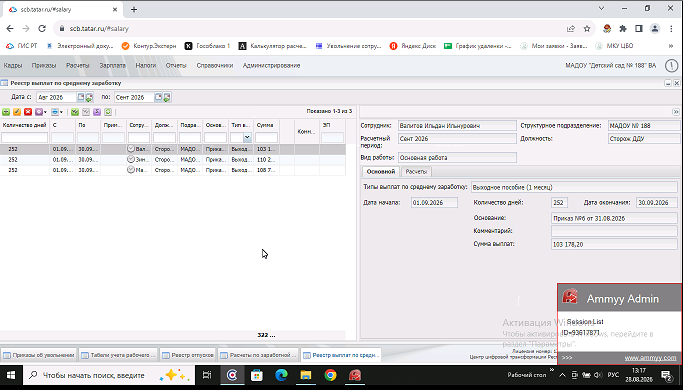
Task: Open the 'Администрирование' menu
Action: pos(271,65)
